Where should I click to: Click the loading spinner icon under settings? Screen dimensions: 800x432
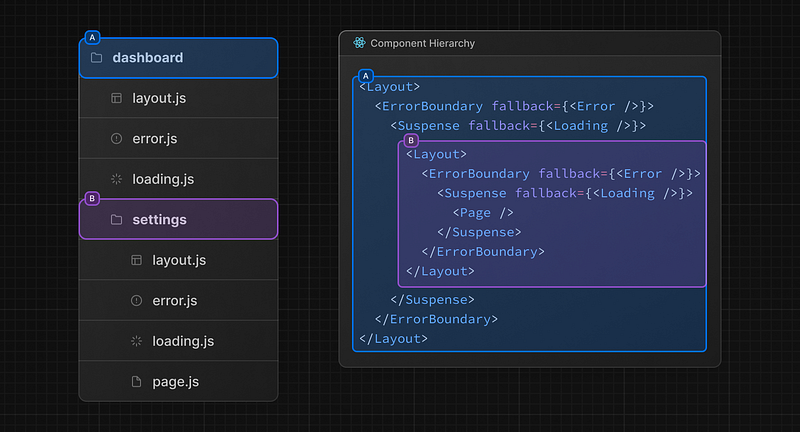pyautogui.click(x=136, y=341)
